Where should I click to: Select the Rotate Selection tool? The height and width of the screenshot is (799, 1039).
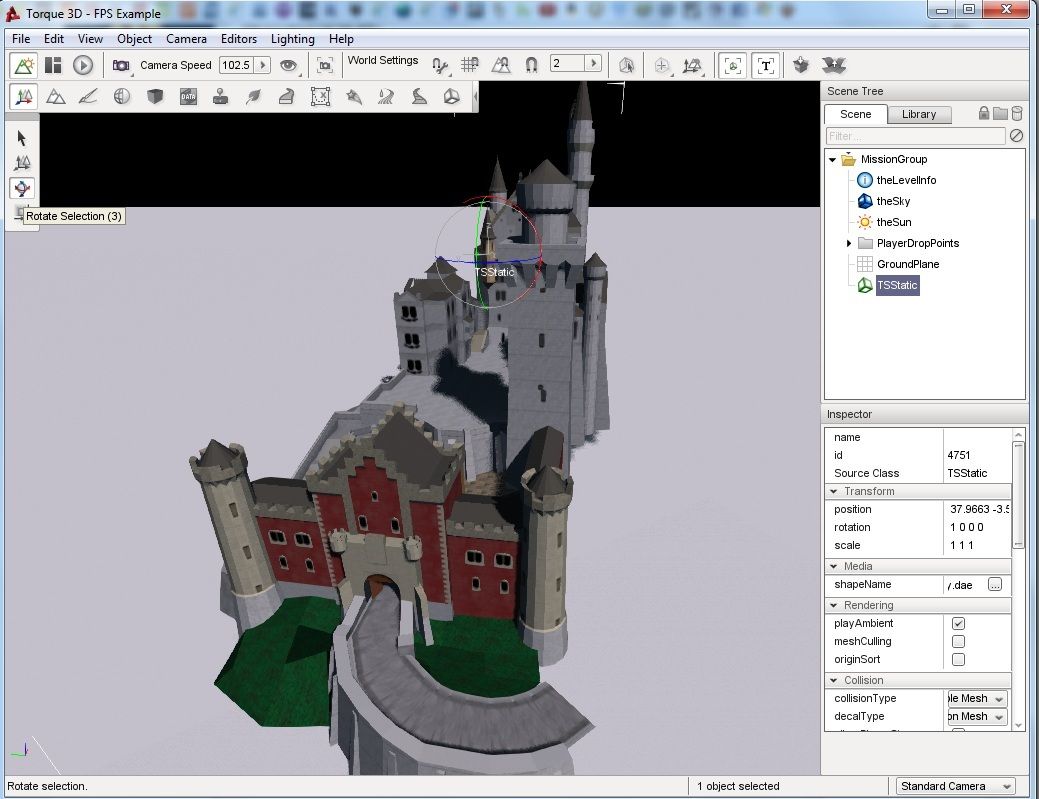tap(22, 188)
